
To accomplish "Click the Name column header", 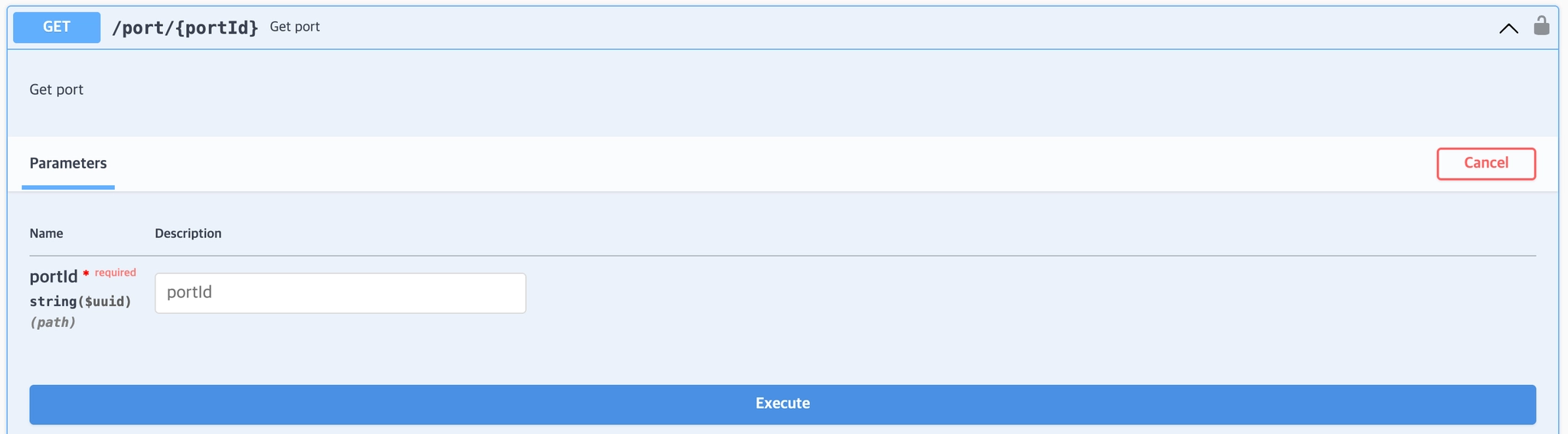I will (46, 233).
